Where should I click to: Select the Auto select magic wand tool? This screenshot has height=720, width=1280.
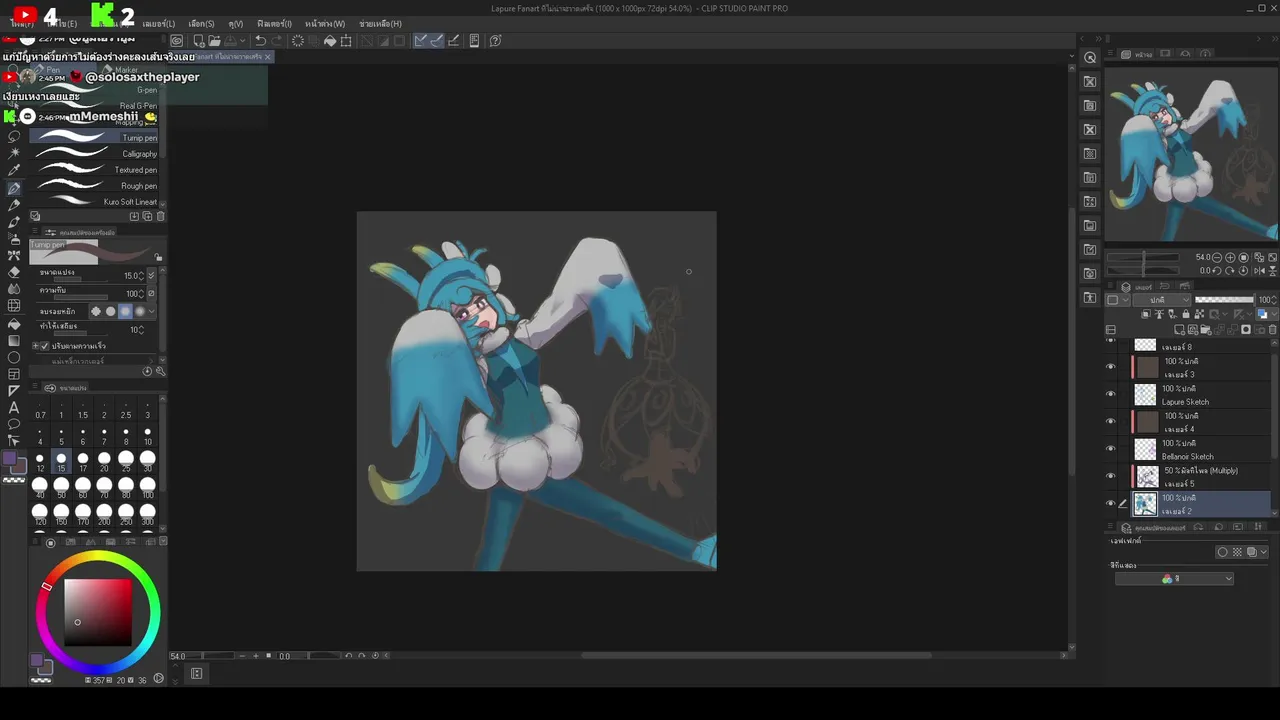tap(14, 153)
